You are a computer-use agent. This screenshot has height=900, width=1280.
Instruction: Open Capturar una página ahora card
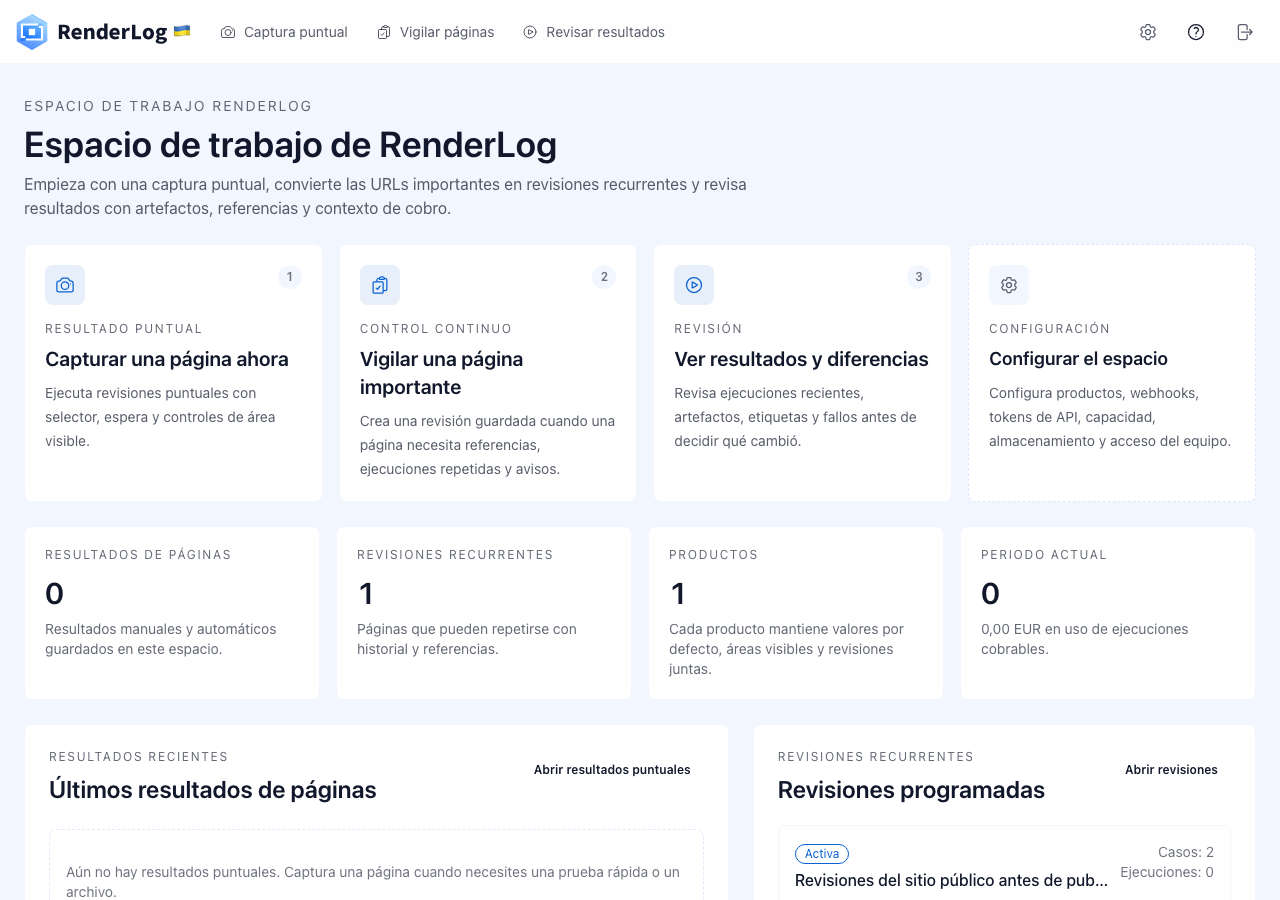[x=173, y=373]
